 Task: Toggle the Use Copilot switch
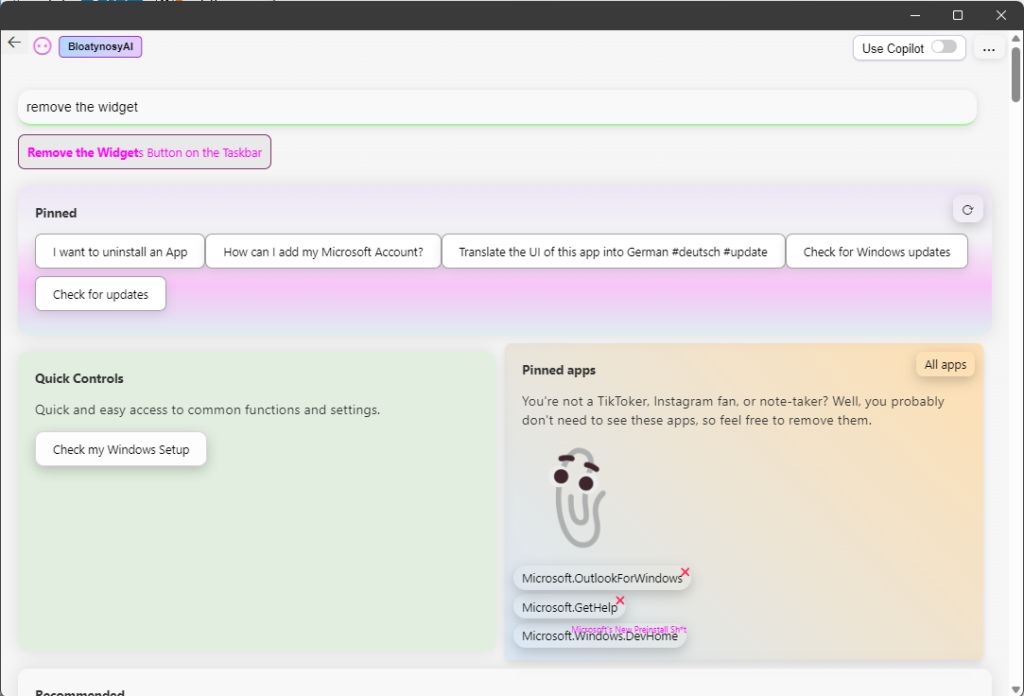click(x=943, y=47)
